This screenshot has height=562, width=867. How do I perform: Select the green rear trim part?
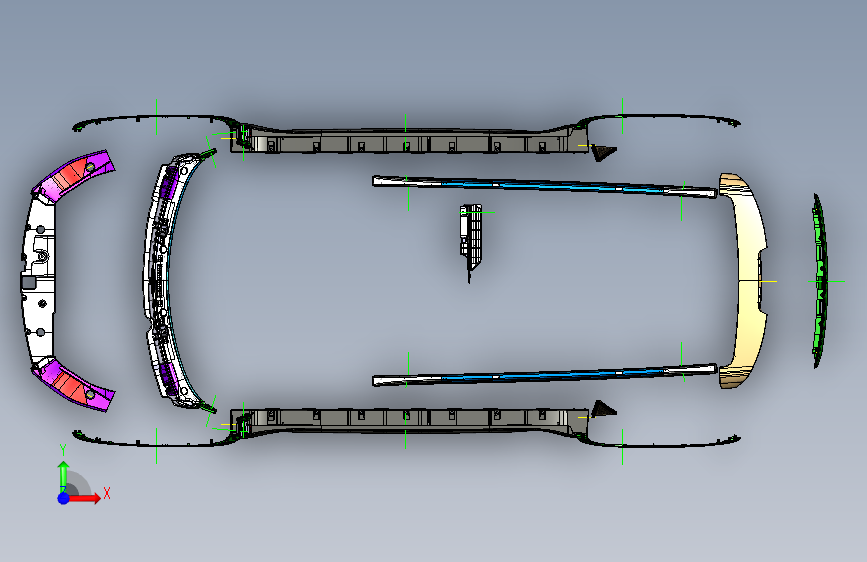coord(819,281)
